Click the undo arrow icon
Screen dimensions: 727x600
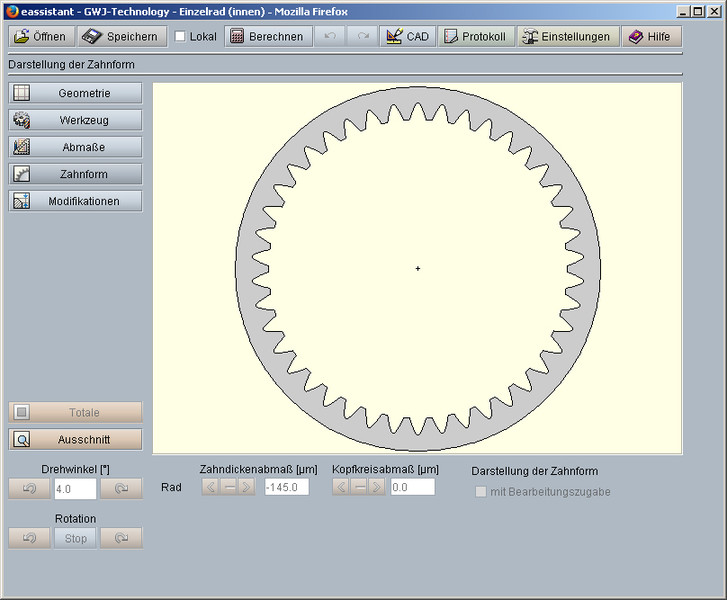coord(330,37)
